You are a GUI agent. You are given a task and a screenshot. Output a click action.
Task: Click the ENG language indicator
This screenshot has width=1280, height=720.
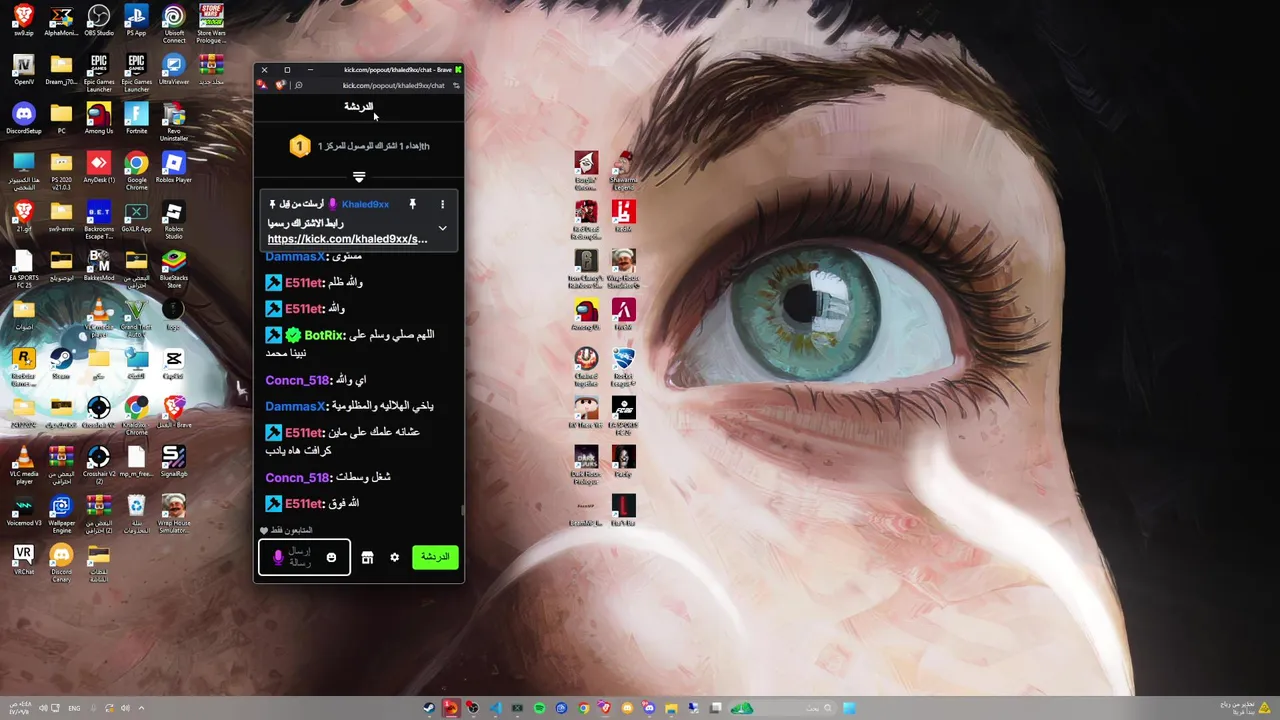pyautogui.click(x=74, y=708)
